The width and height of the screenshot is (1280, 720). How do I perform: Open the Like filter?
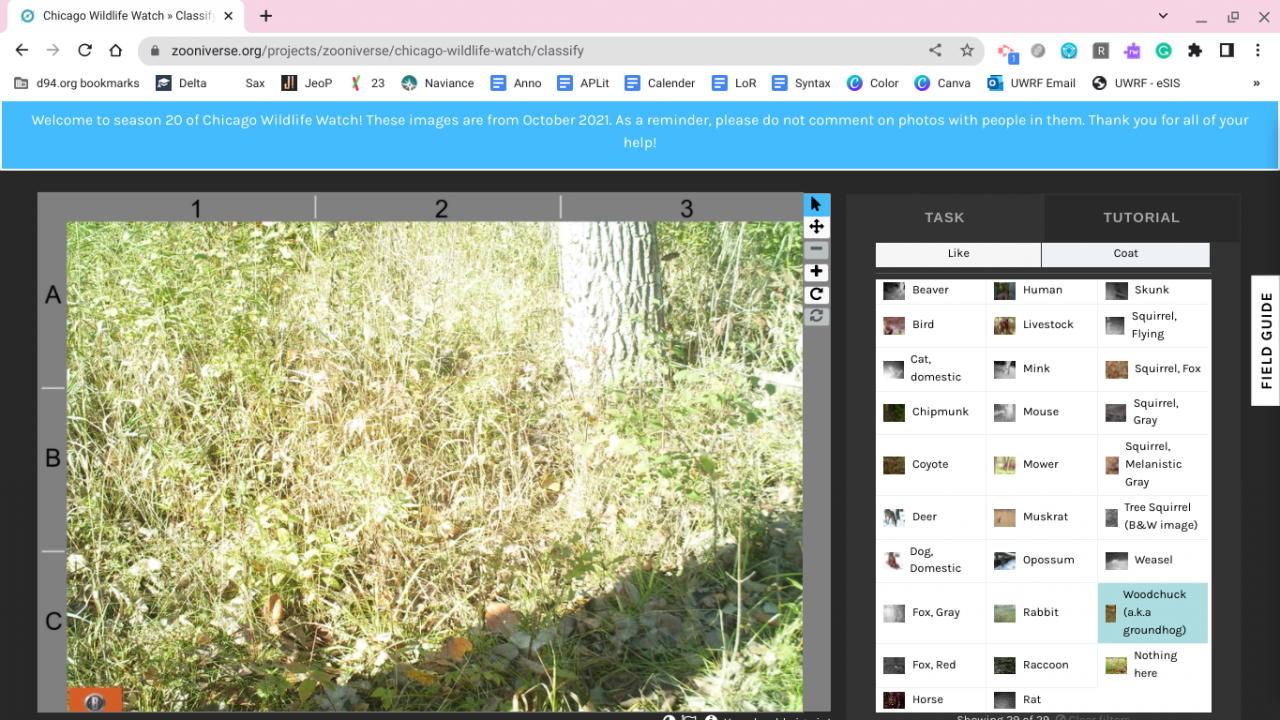point(958,254)
